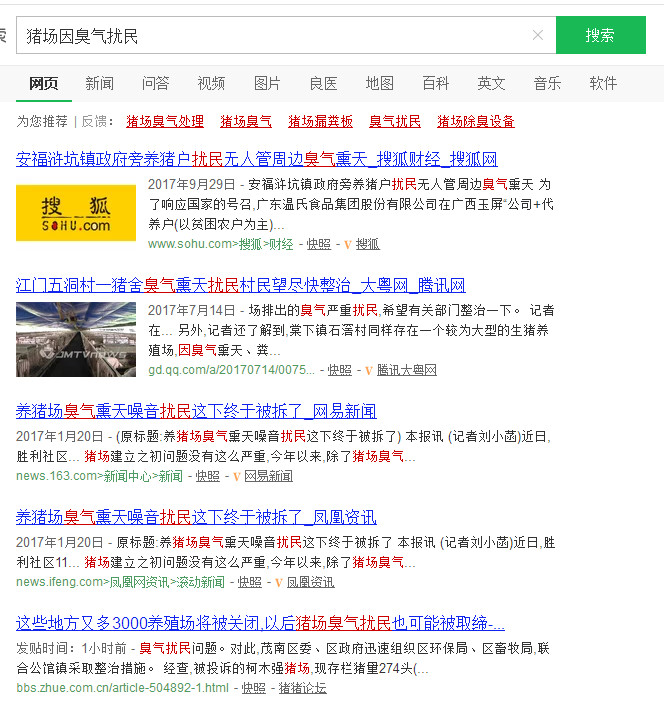
Task: Open suggested search 猪场漏粪板
Action: point(321,121)
